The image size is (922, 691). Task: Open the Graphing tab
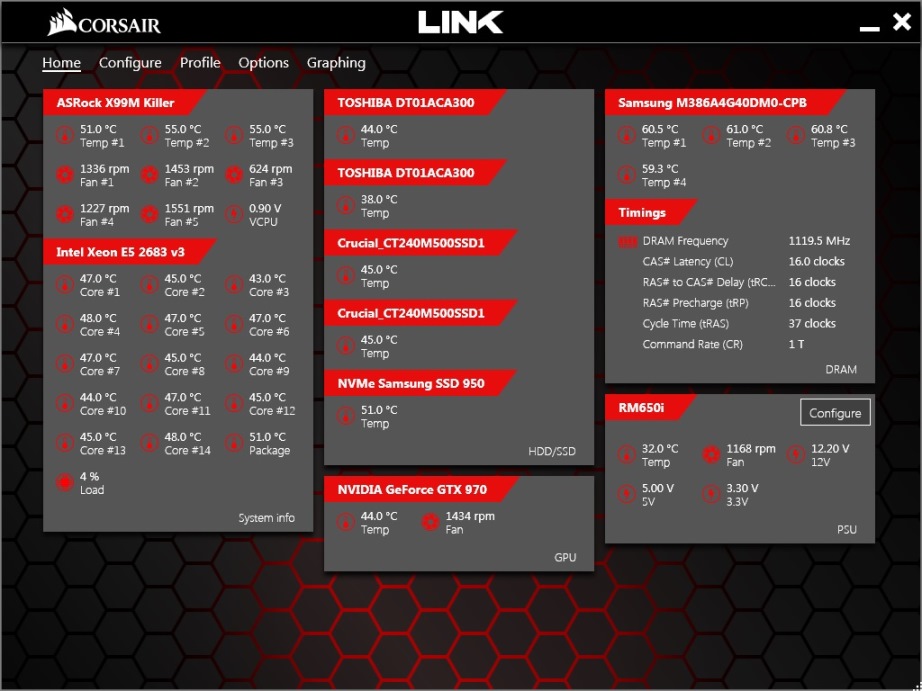click(336, 63)
